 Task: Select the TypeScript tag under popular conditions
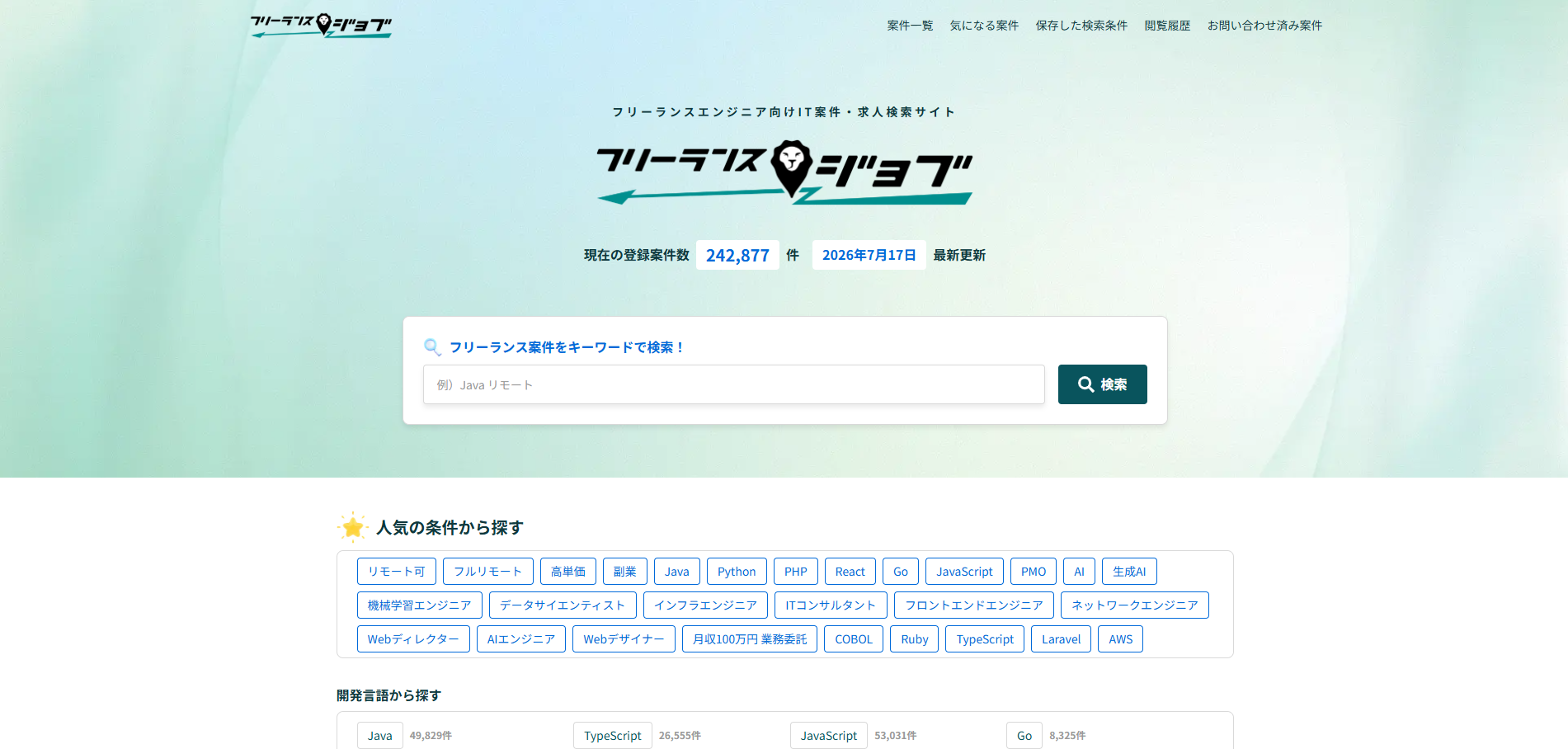[986, 639]
